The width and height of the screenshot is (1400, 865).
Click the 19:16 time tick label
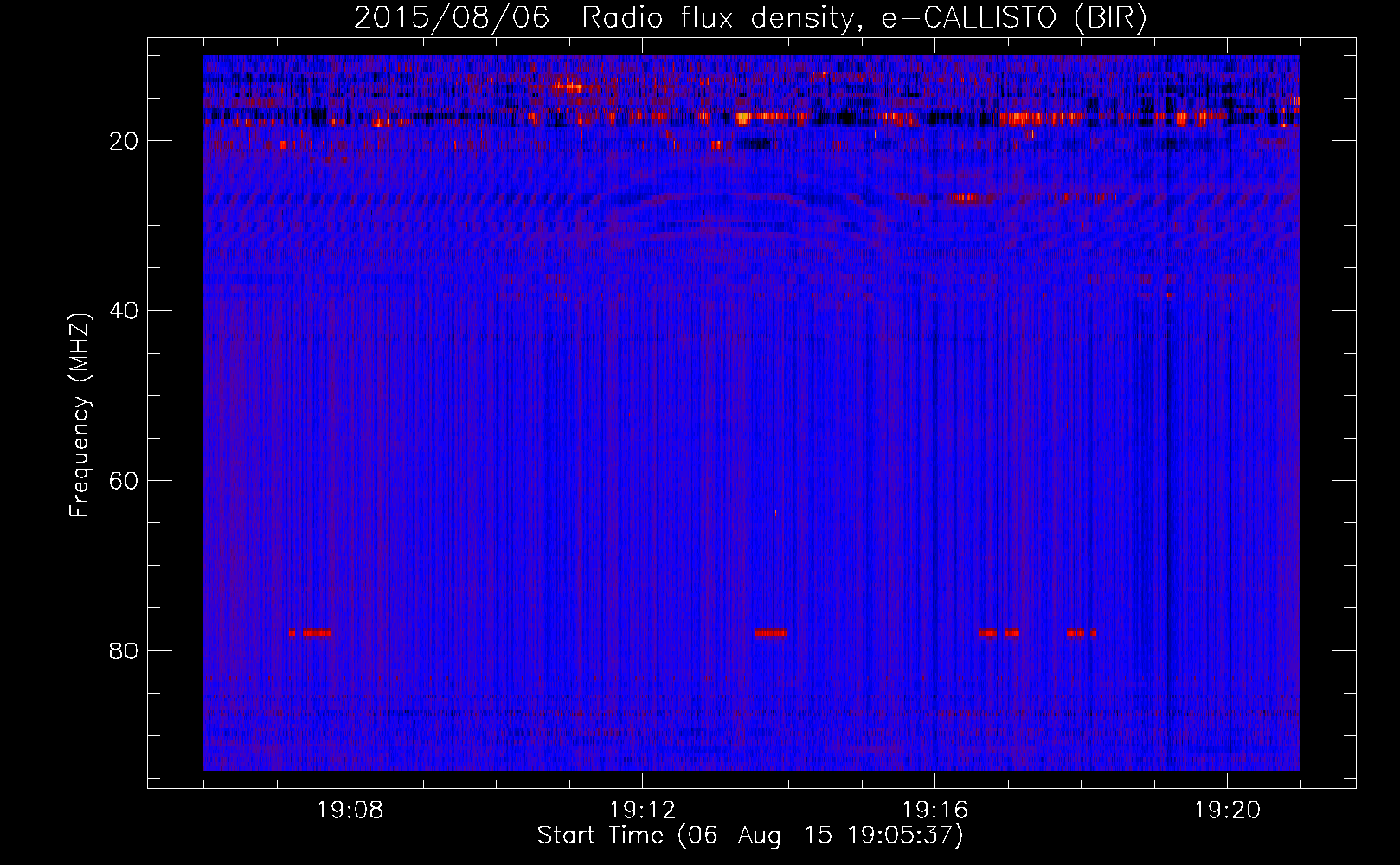(x=934, y=811)
